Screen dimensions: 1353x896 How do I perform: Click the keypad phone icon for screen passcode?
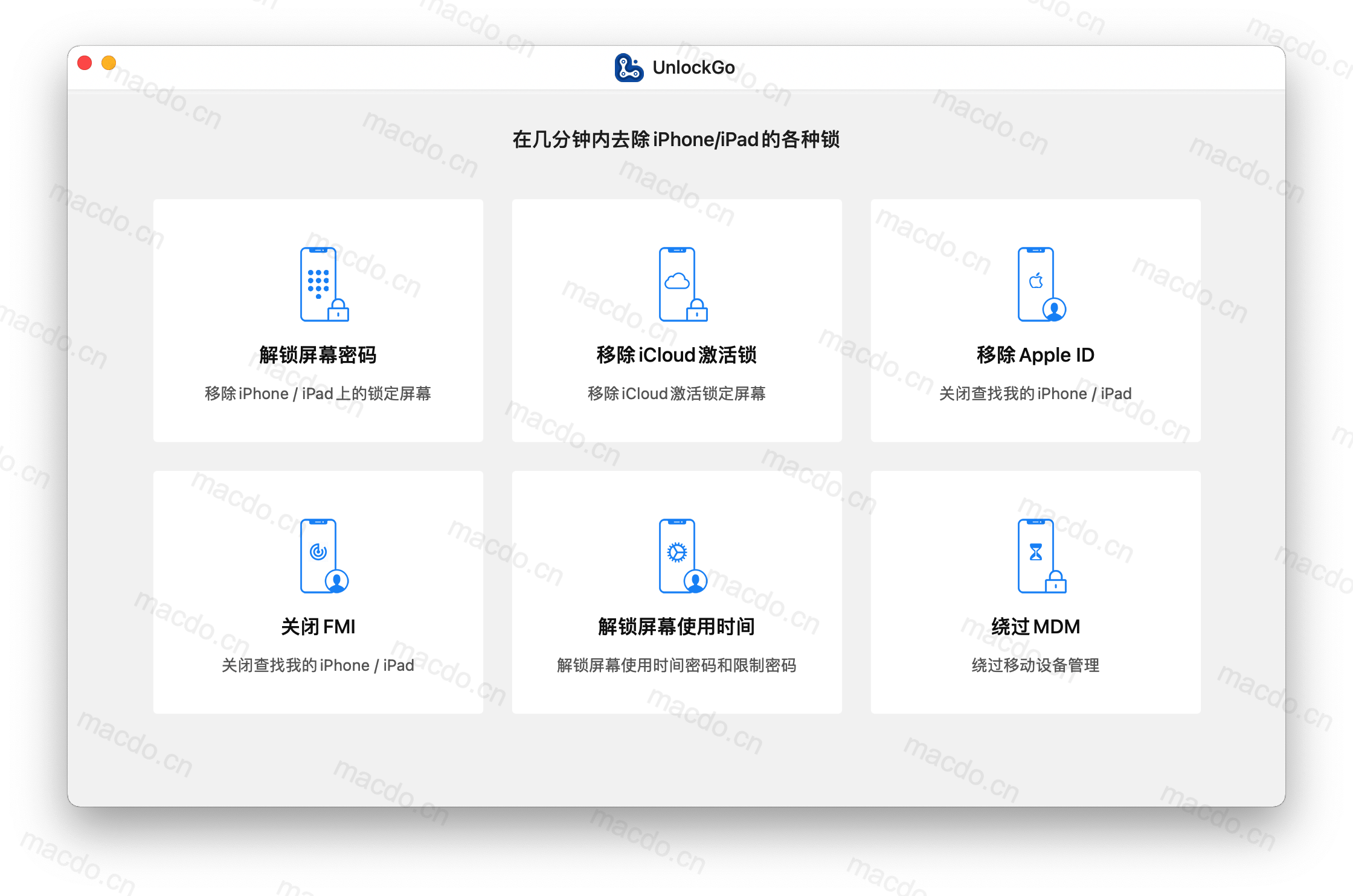tap(324, 284)
